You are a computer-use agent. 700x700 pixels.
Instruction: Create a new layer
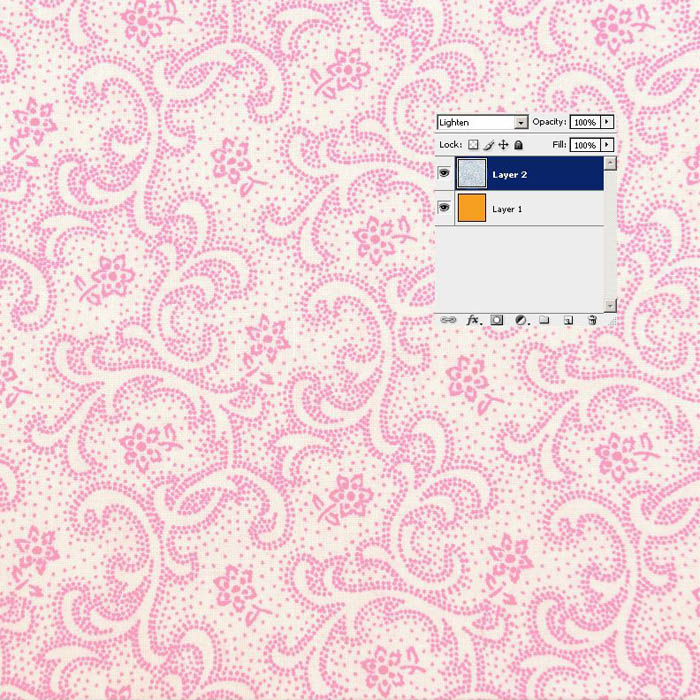(568, 320)
